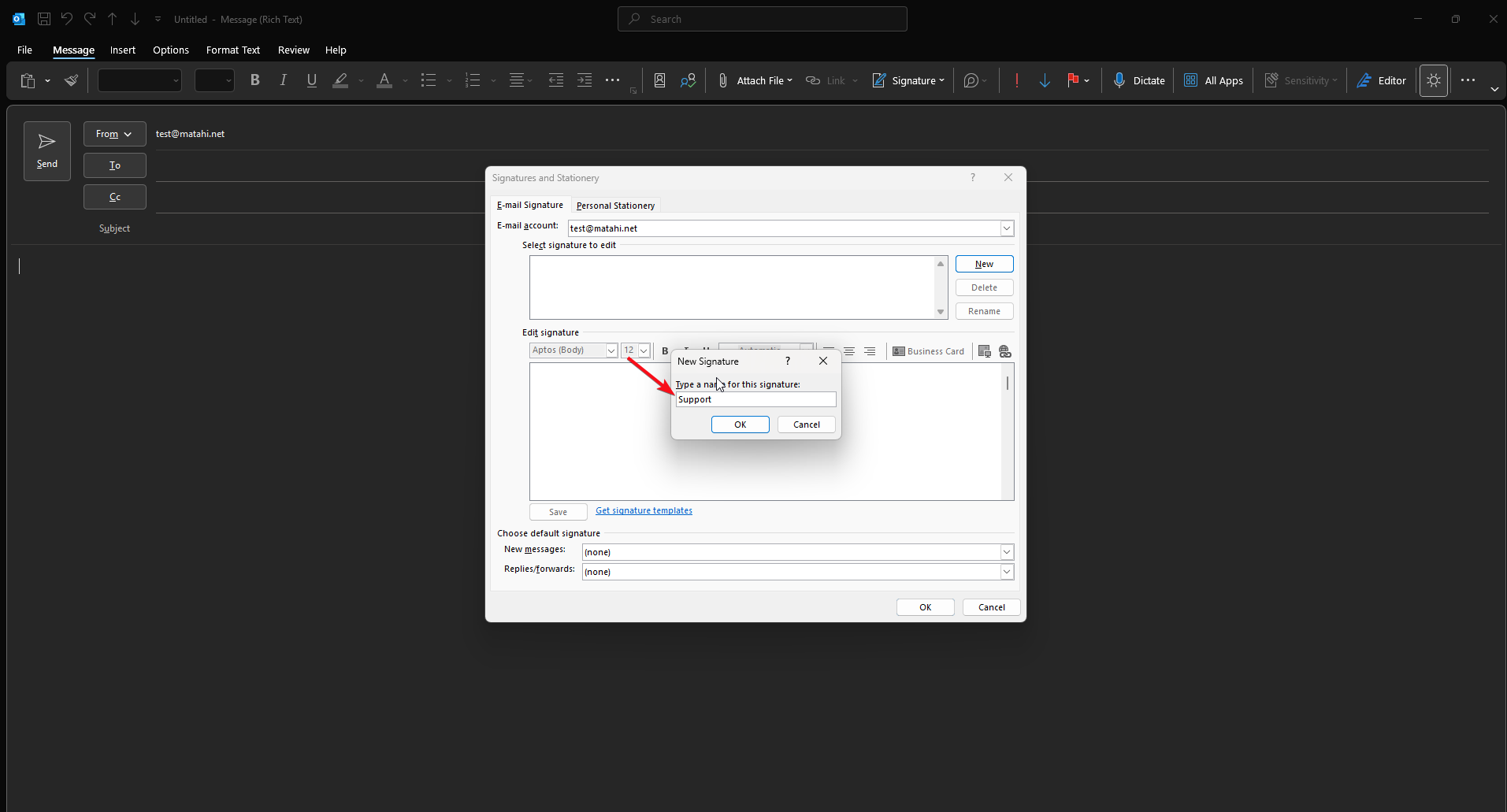Switch to the Personal Stationery tab

[x=615, y=206]
